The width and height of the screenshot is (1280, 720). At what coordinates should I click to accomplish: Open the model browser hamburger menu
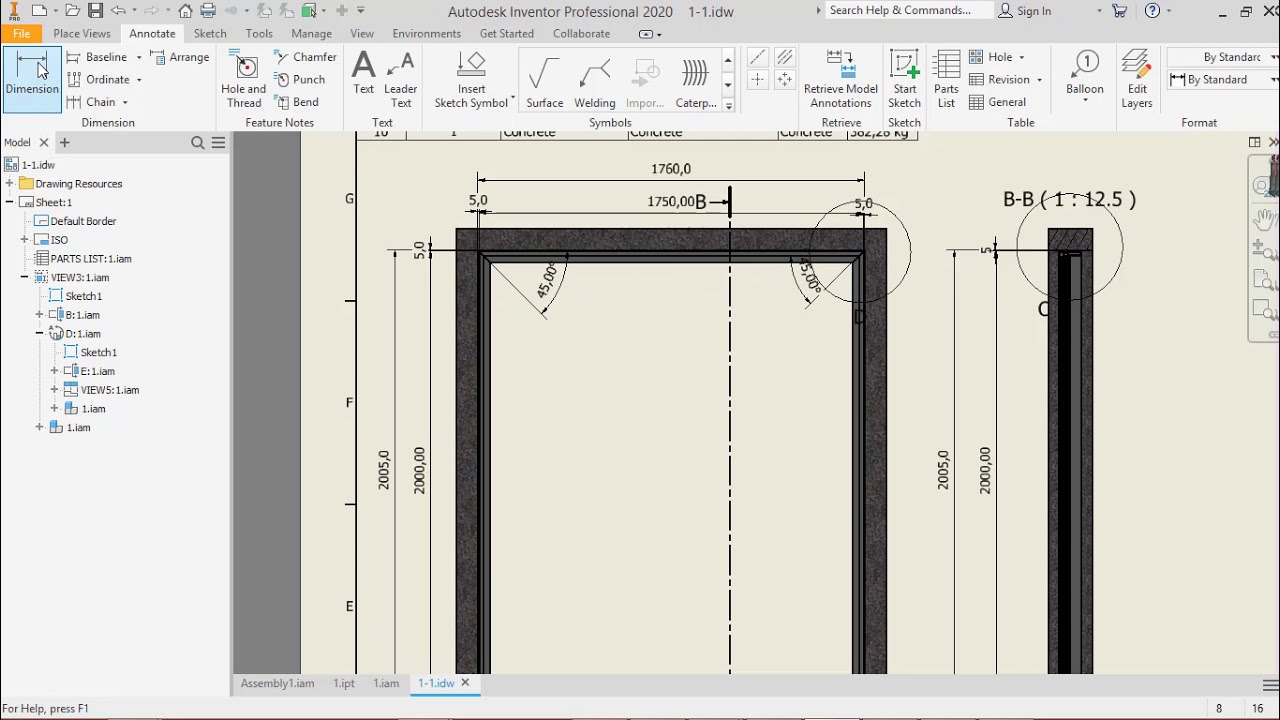pos(218,143)
